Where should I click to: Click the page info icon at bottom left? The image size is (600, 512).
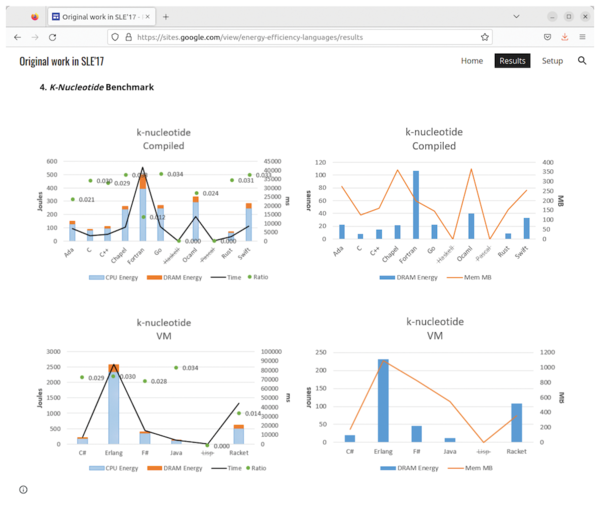click(x=23, y=489)
